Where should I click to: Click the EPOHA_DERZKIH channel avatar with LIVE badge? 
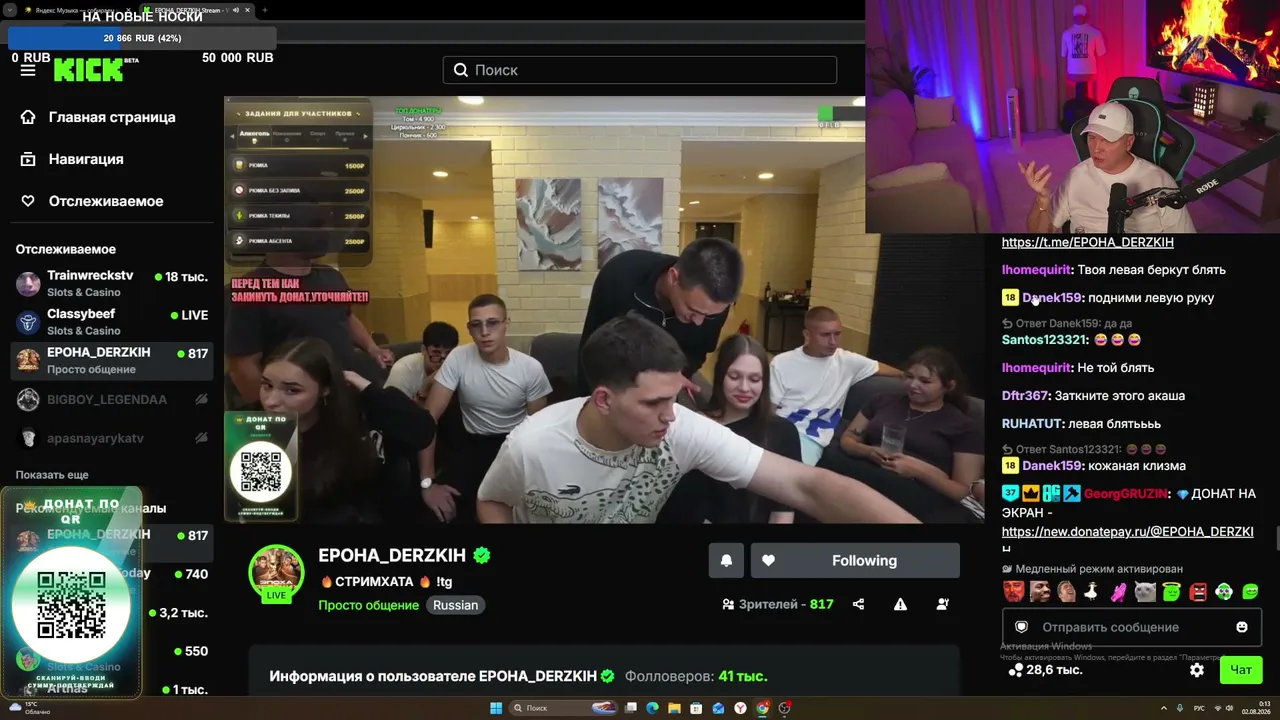[x=276, y=574]
